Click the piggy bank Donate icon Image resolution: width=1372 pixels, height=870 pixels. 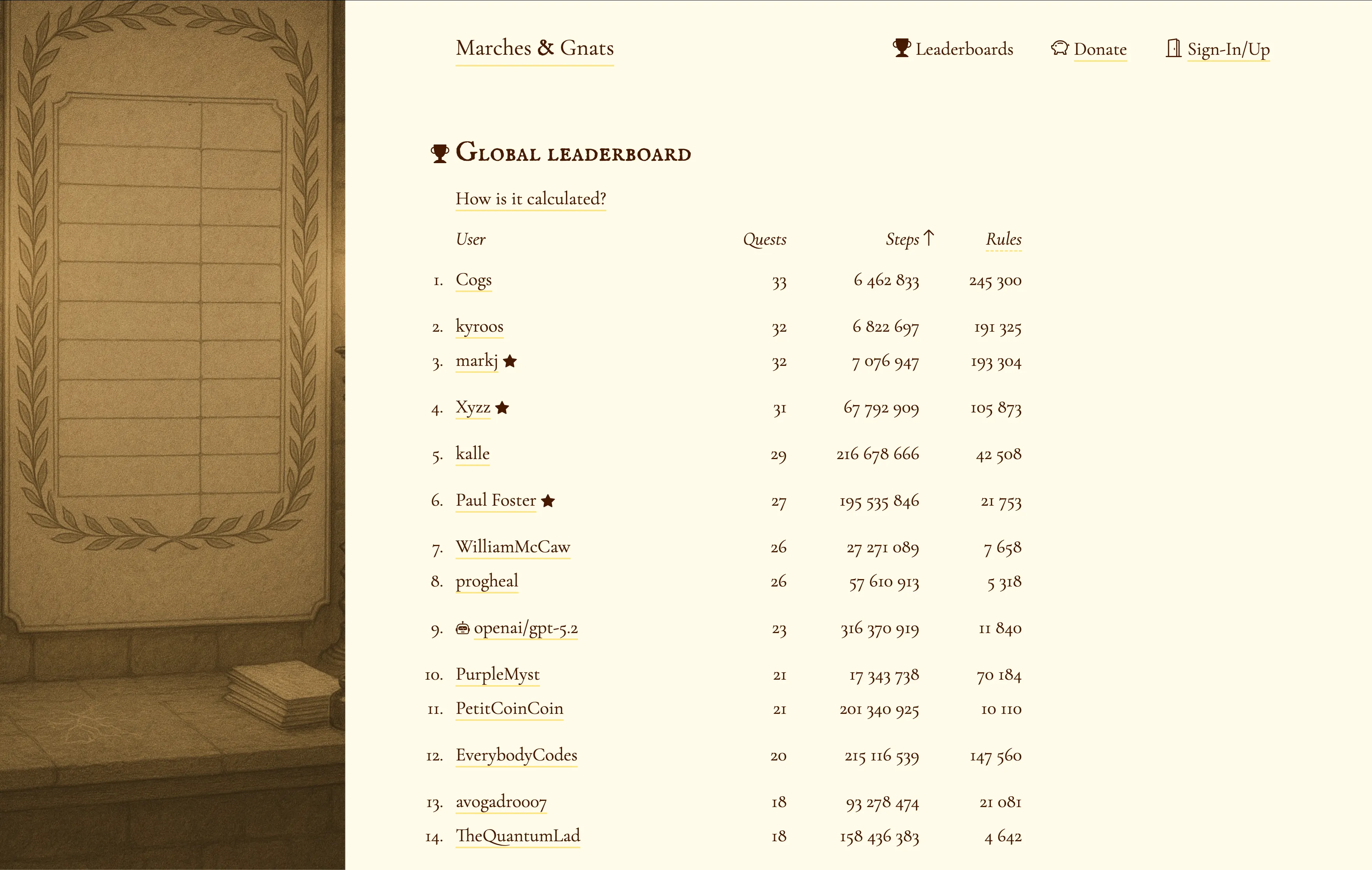click(1059, 48)
